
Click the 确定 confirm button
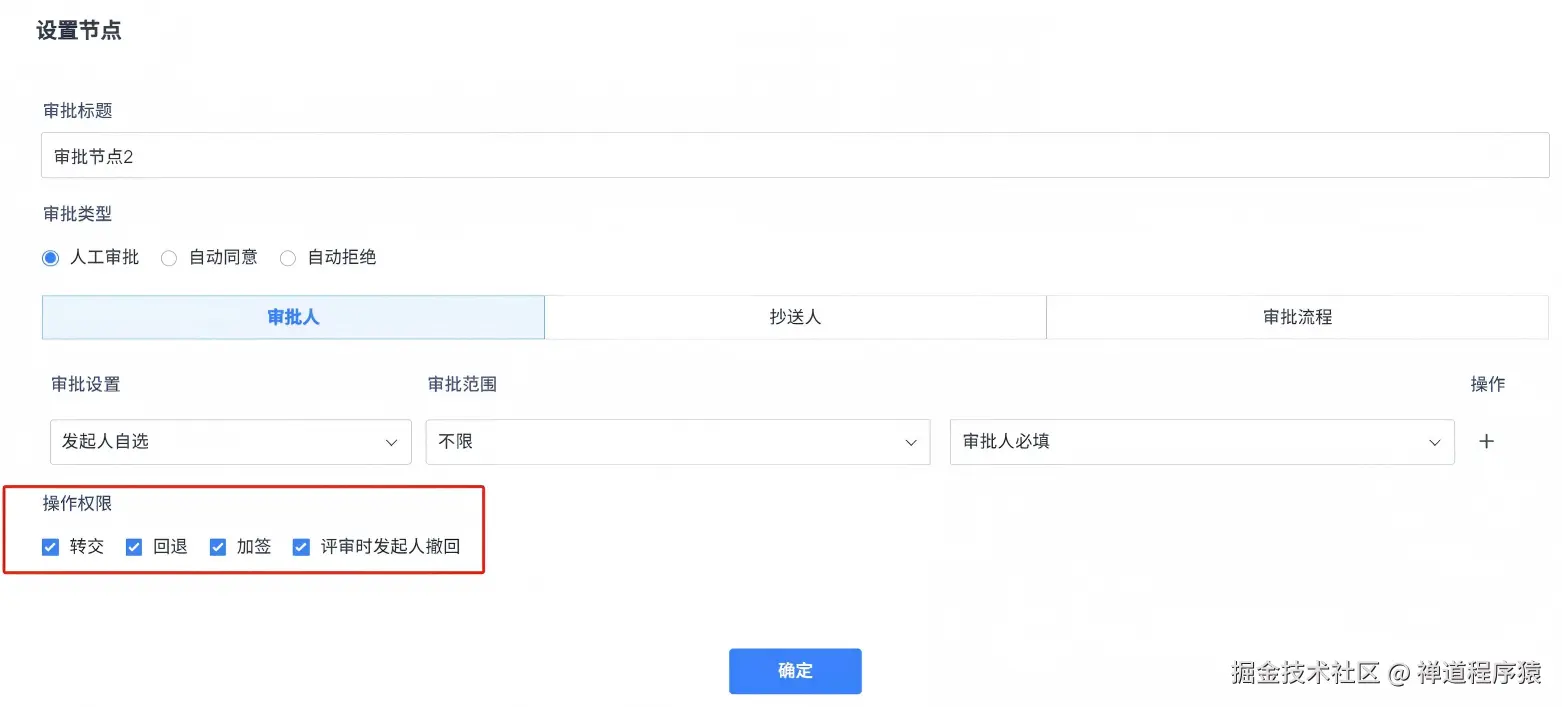[x=795, y=672]
